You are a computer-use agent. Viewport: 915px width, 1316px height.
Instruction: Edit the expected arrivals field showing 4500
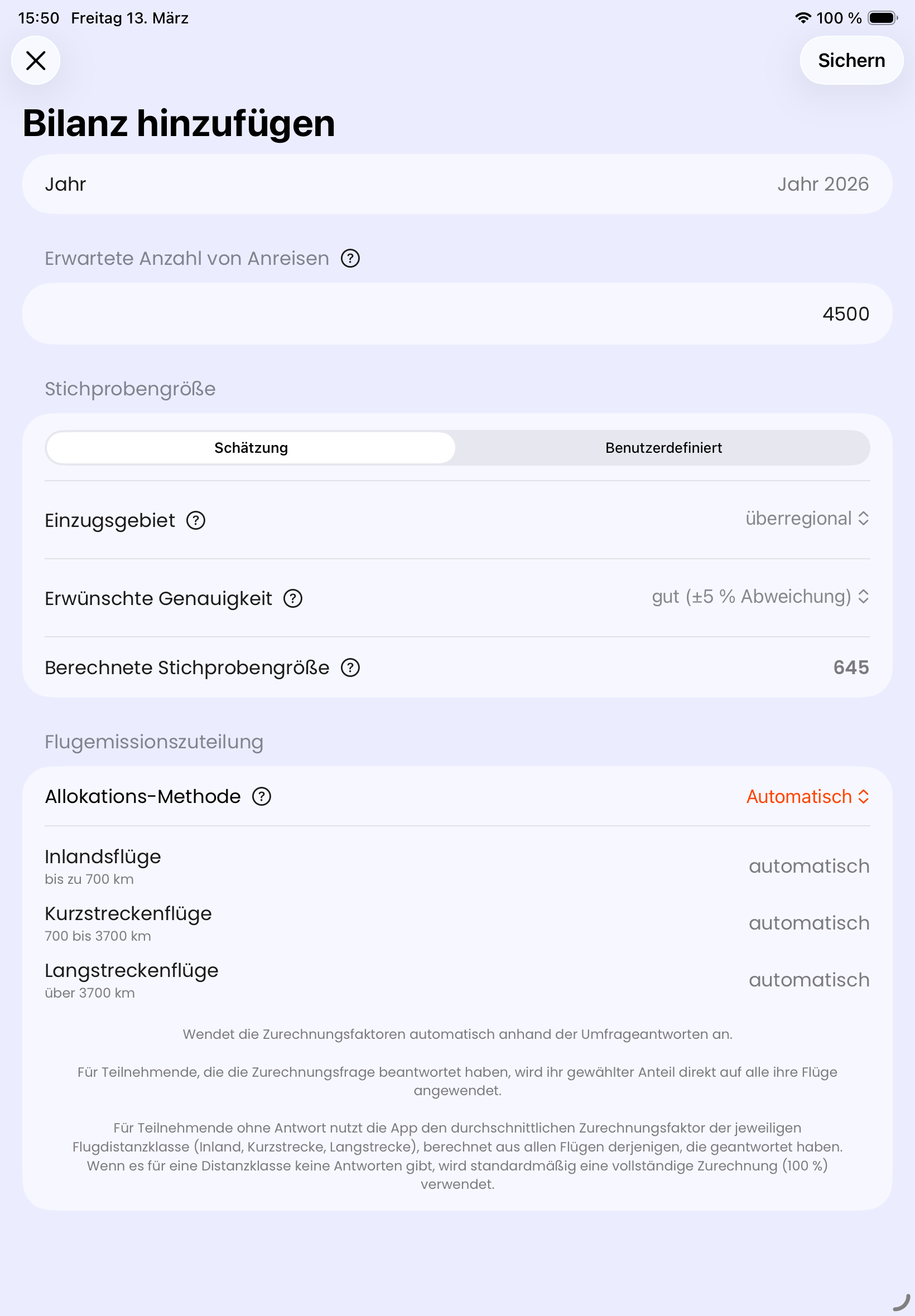457,314
